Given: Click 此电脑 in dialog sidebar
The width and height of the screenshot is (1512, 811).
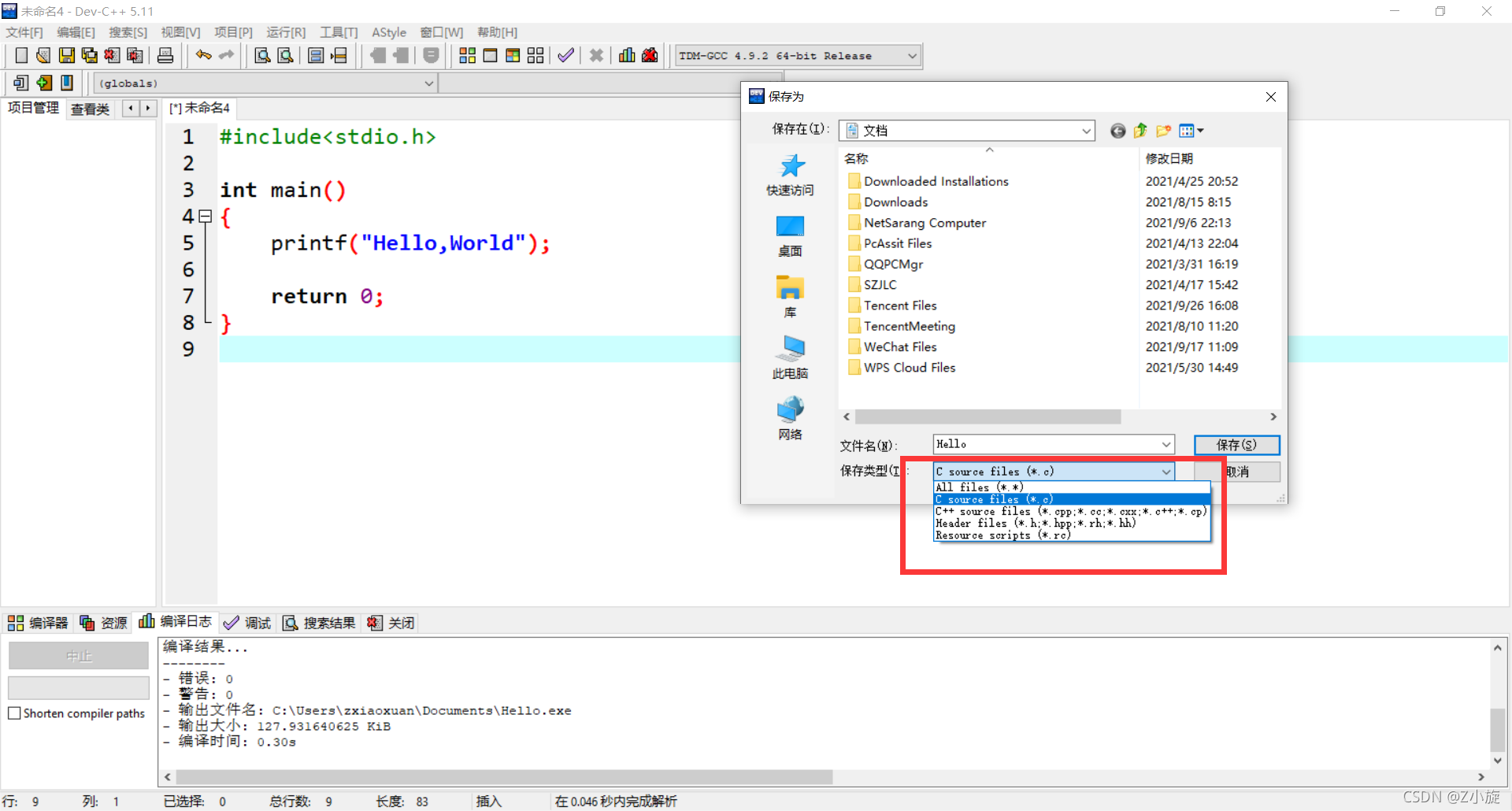Looking at the screenshot, I should pyautogui.click(x=790, y=358).
